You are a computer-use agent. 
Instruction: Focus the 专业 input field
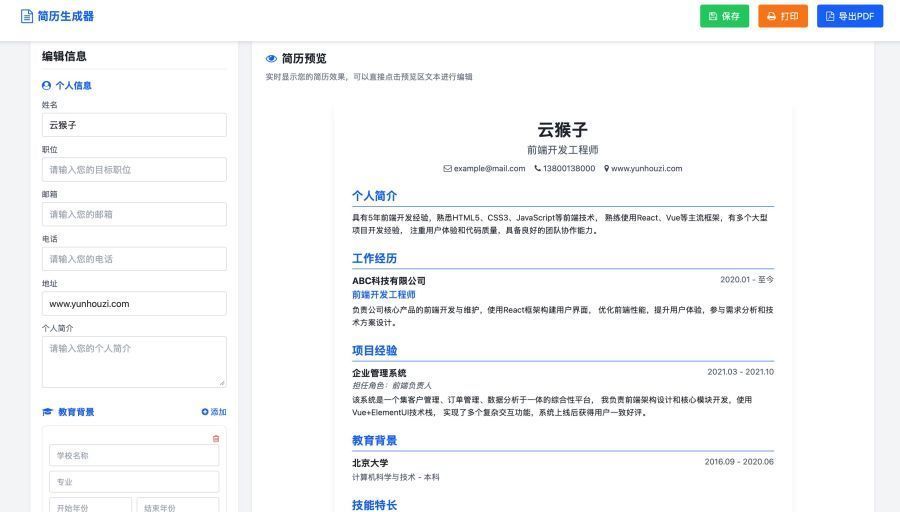click(x=134, y=482)
